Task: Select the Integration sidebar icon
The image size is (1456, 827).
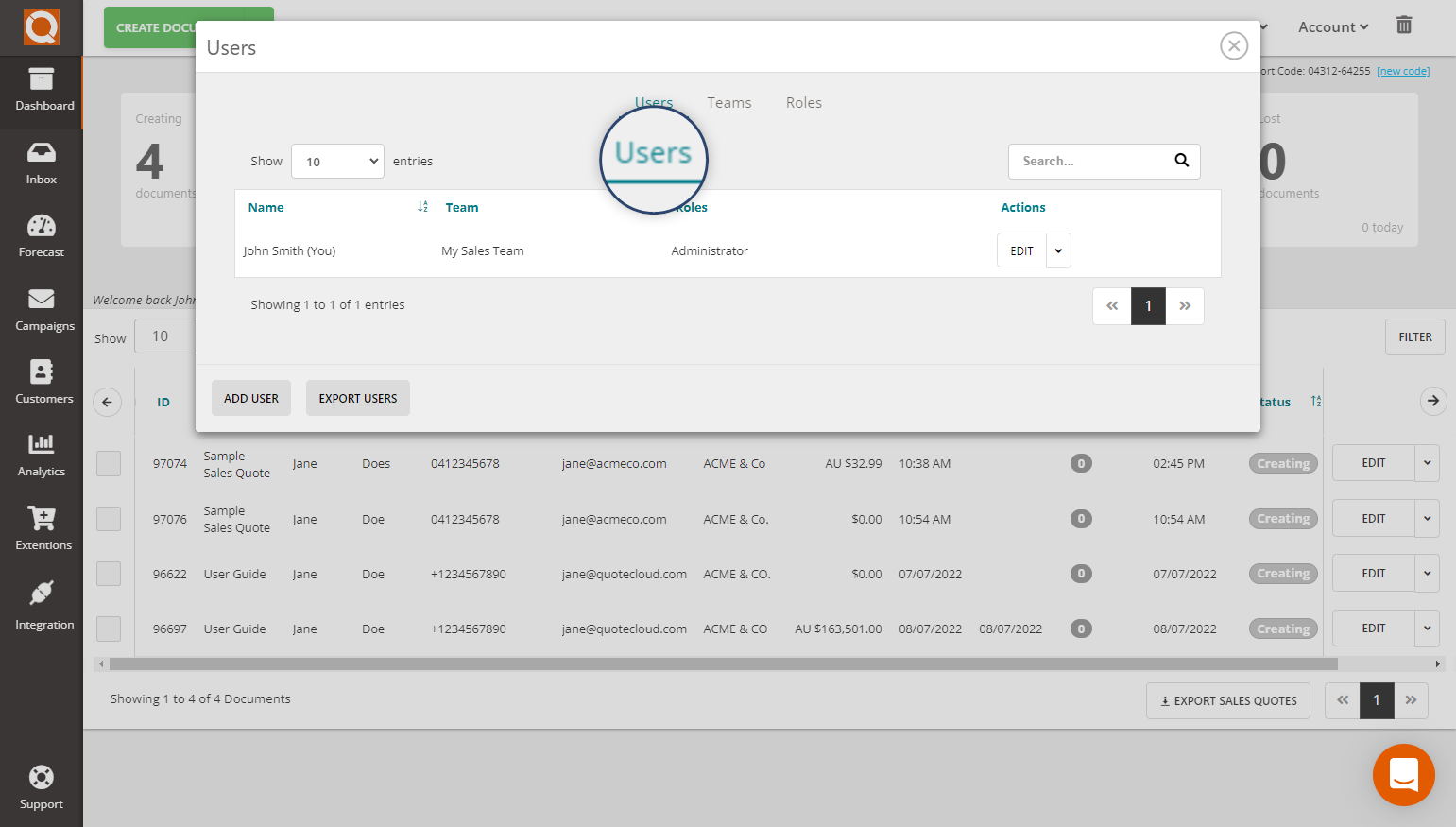Action: (x=41, y=603)
